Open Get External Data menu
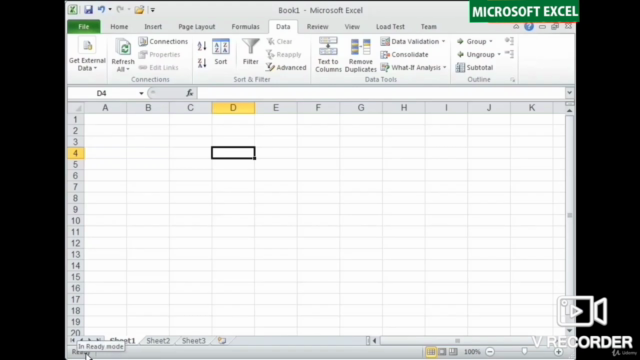 (87, 54)
